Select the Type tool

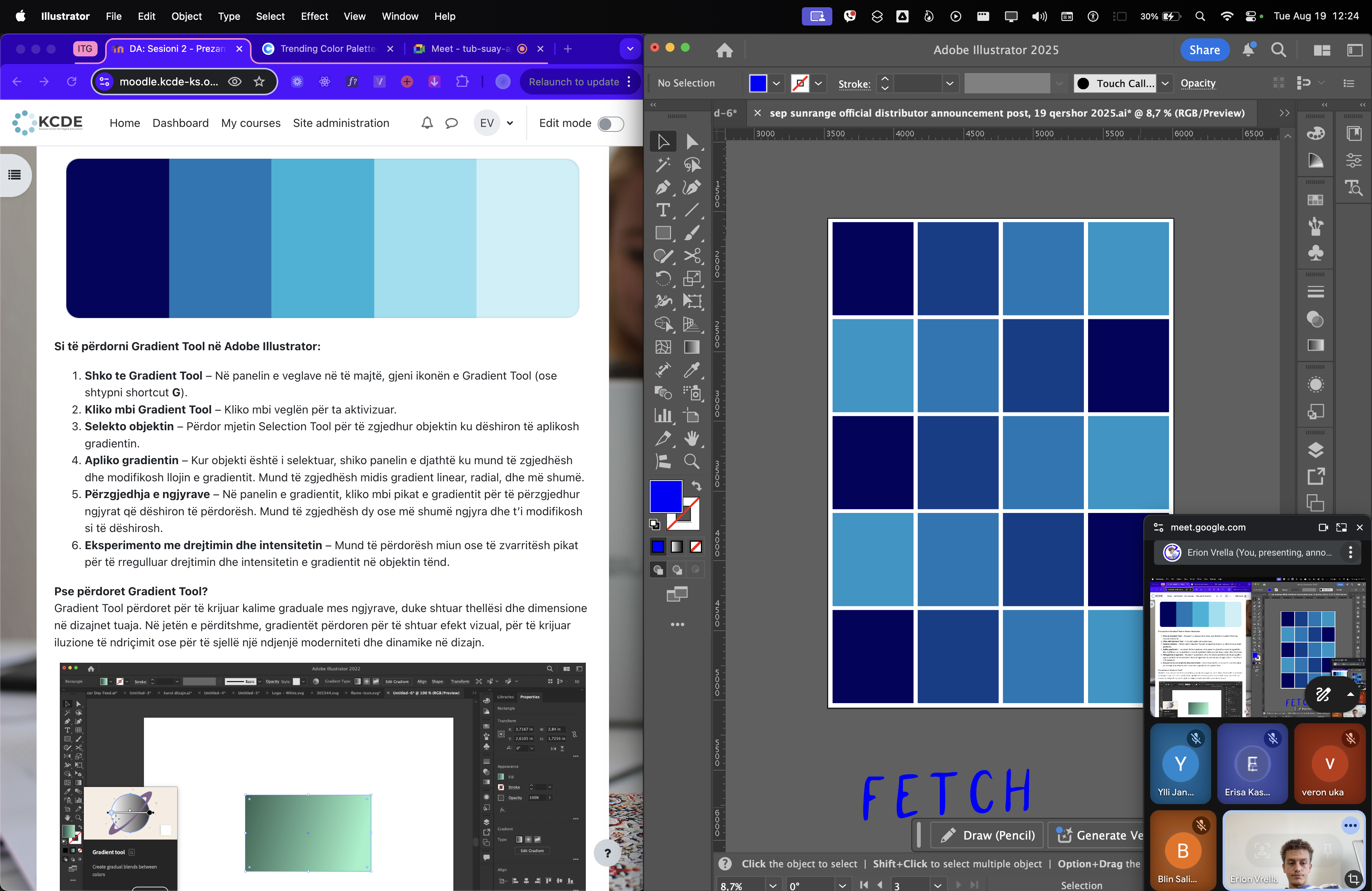(663, 210)
